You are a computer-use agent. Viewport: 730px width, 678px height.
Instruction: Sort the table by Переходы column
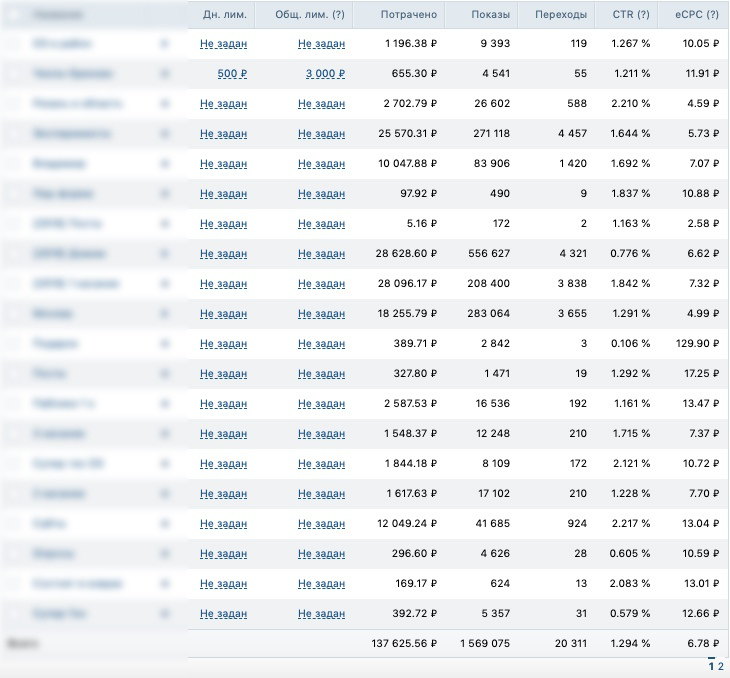(x=561, y=14)
